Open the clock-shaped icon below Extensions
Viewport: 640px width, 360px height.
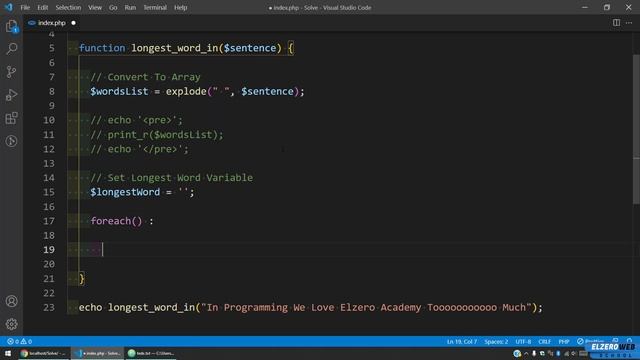(x=11, y=141)
